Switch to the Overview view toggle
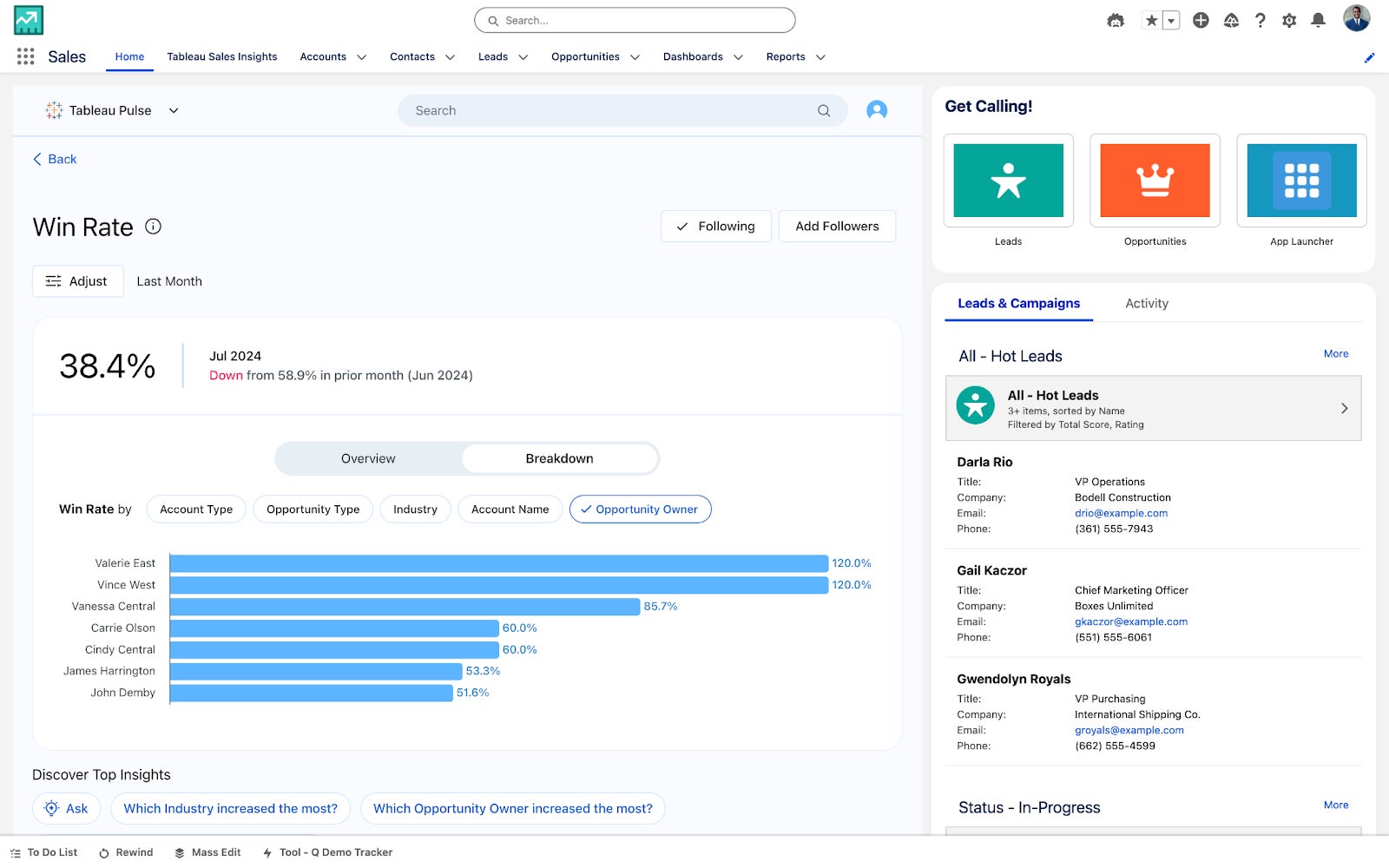This screenshot has width=1389, height=868. (368, 458)
